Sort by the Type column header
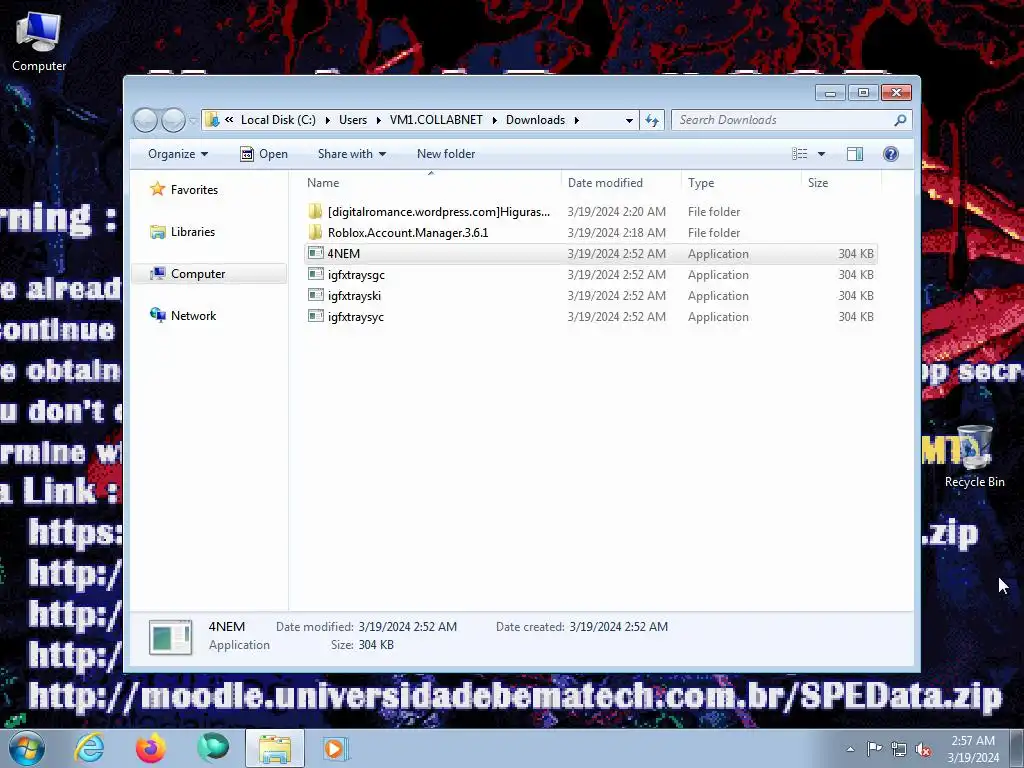Viewport: 1024px width, 768px height. (741, 183)
